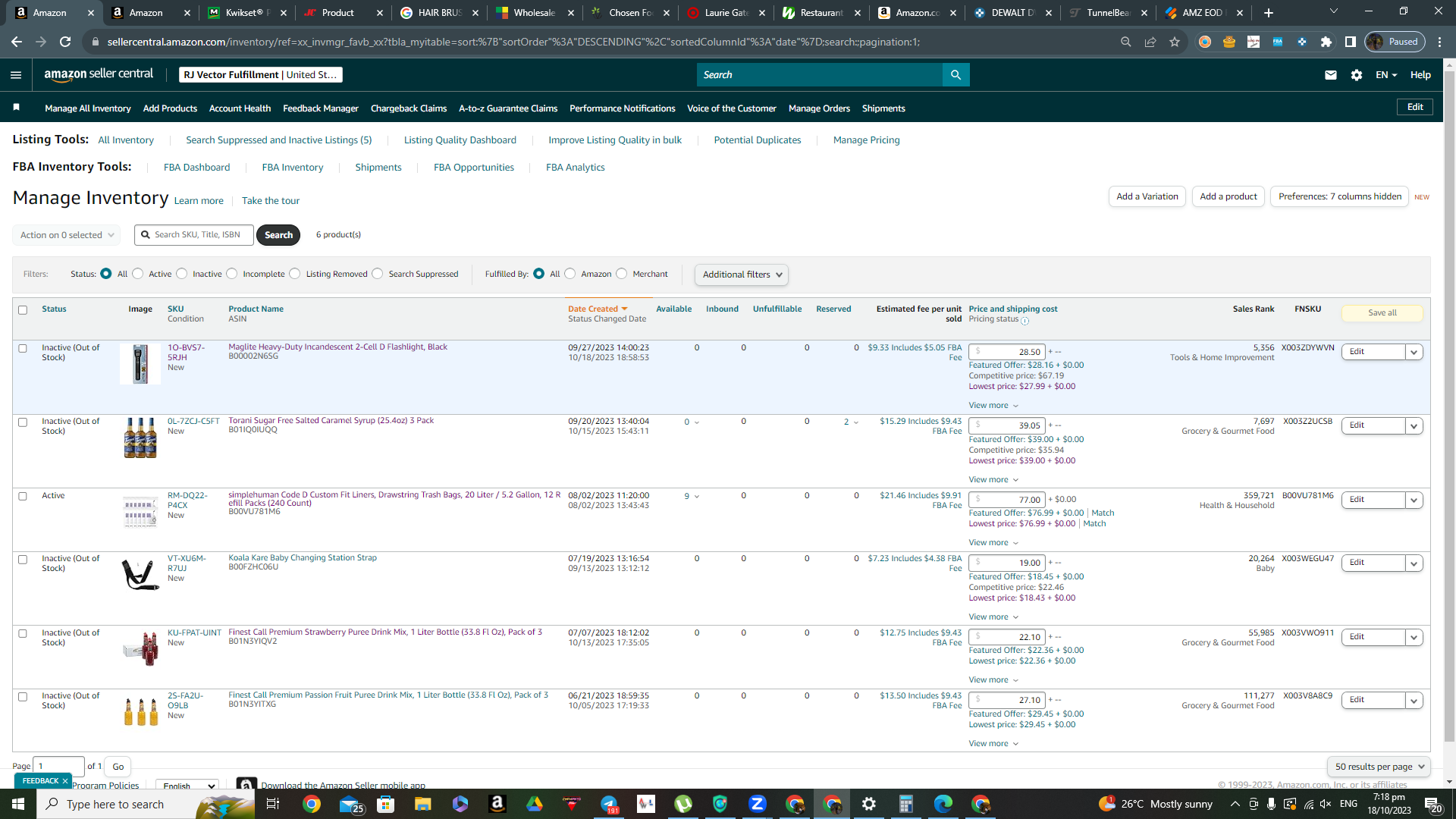Open the 50 results per page dropdown

click(x=1379, y=767)
